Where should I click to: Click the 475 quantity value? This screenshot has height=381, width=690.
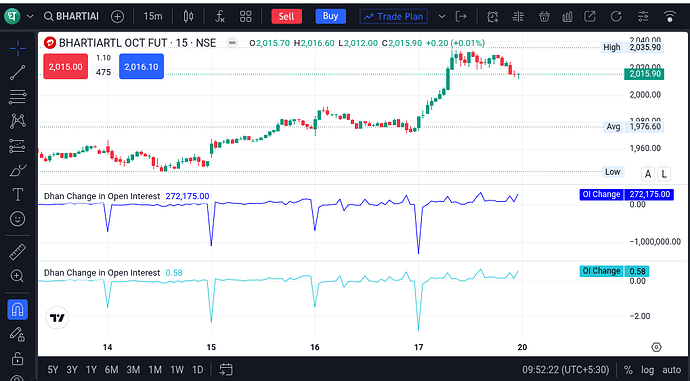coord(103,72)
